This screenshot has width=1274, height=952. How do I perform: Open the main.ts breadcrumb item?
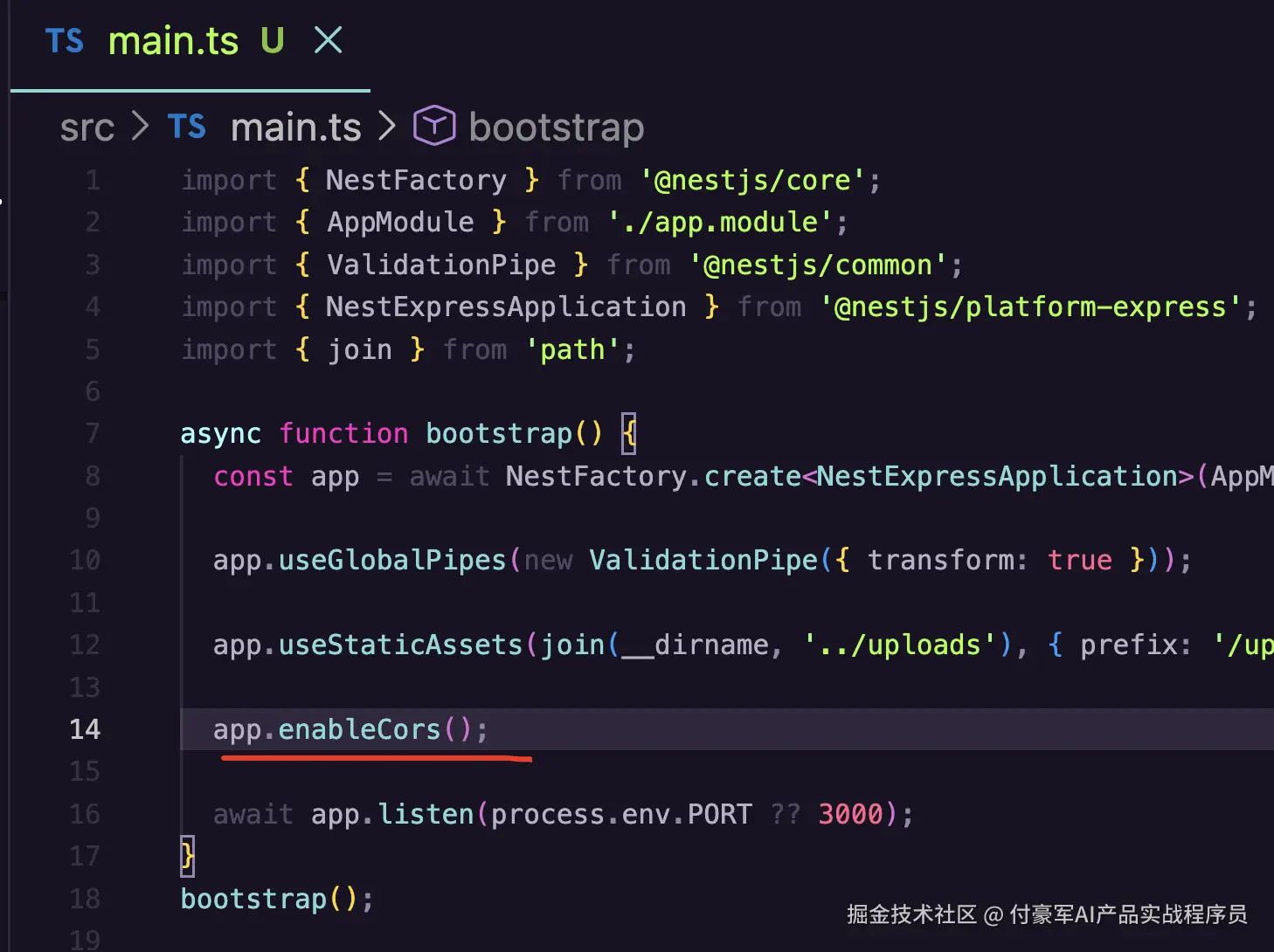(295, 128)
